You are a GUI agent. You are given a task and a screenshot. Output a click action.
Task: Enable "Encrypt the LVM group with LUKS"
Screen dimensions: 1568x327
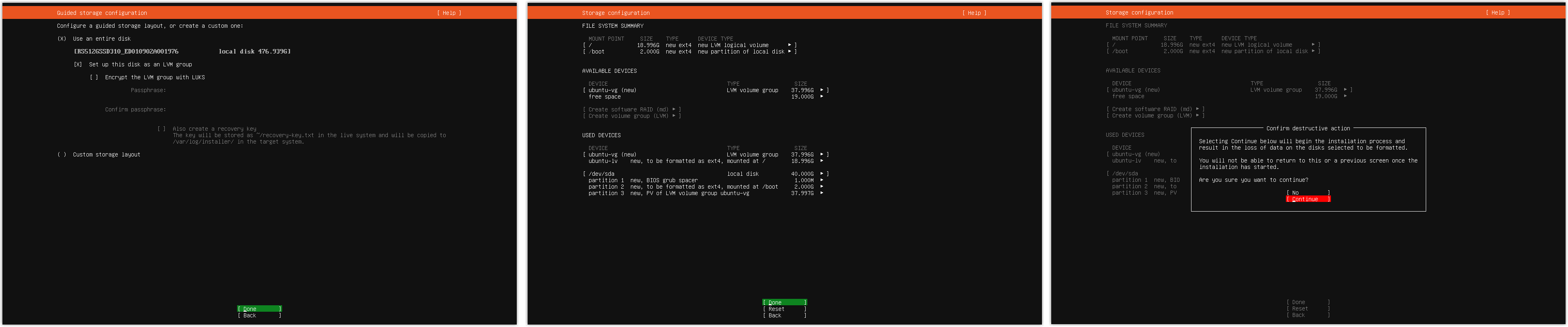coord(94,77)
